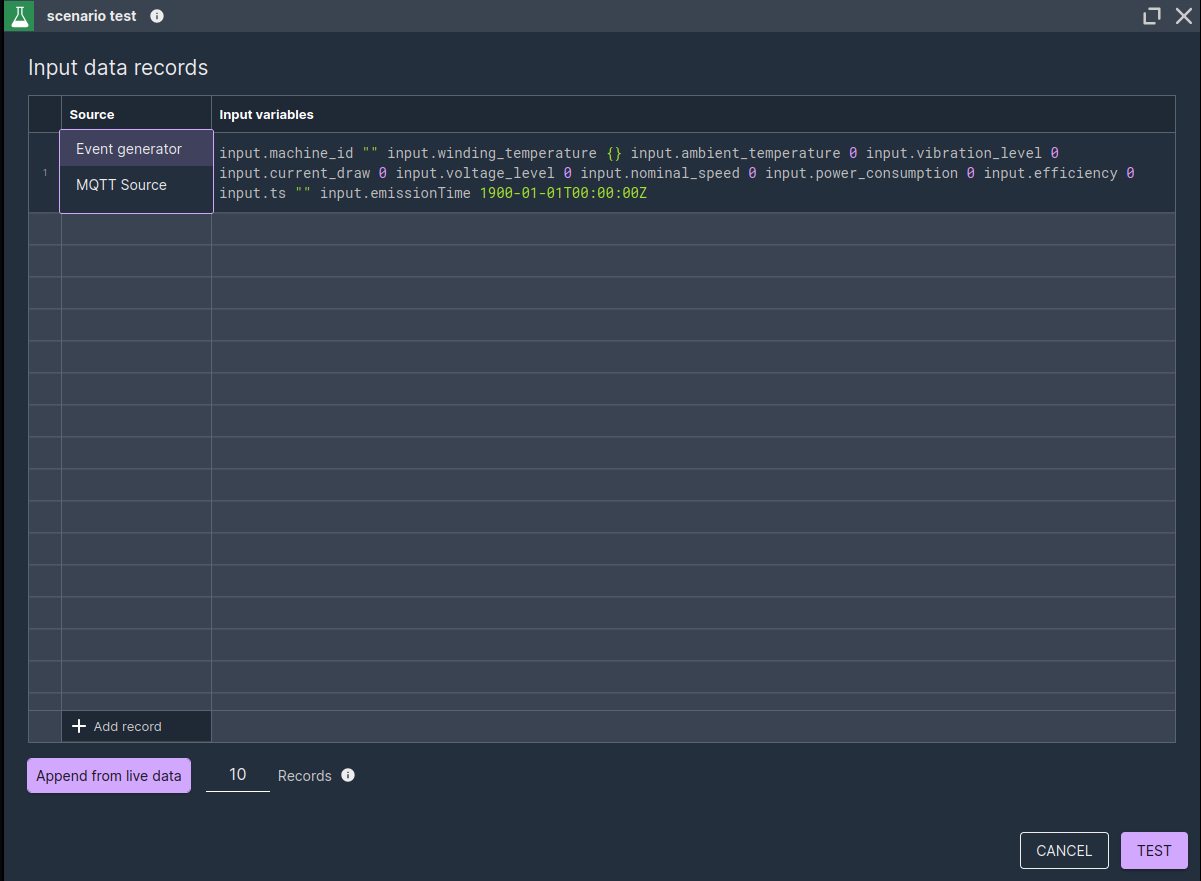
Task: Click the green flask scenario test icon
Action: coord(19,16)
